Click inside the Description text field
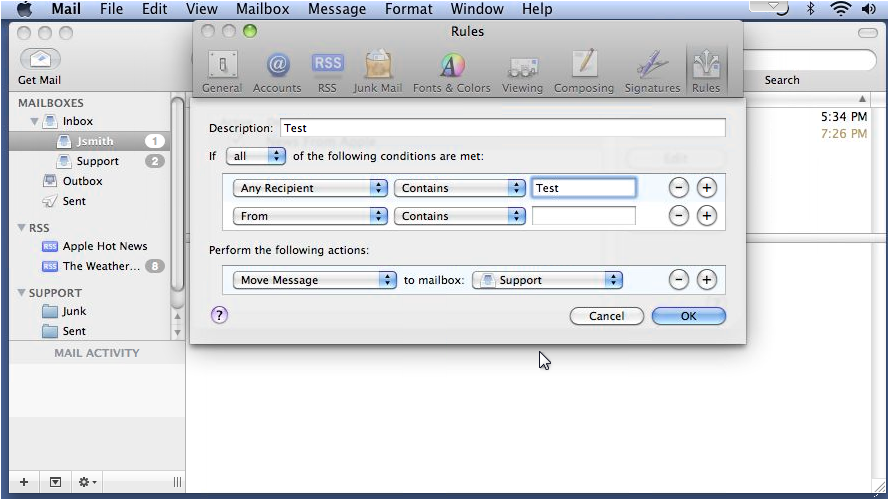 click(x=501, y=128)
